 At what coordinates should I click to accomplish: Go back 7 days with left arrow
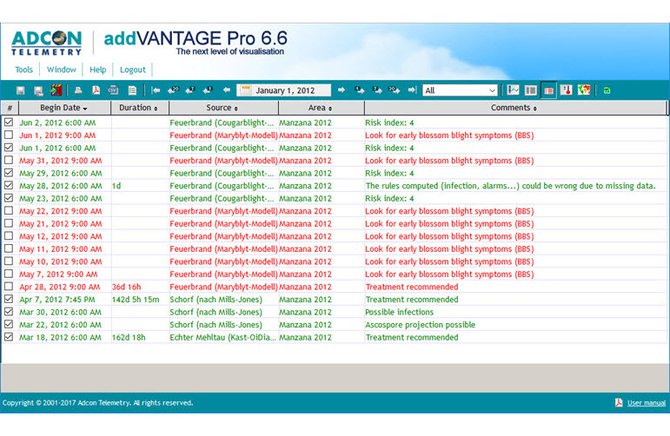click(191, 90)
